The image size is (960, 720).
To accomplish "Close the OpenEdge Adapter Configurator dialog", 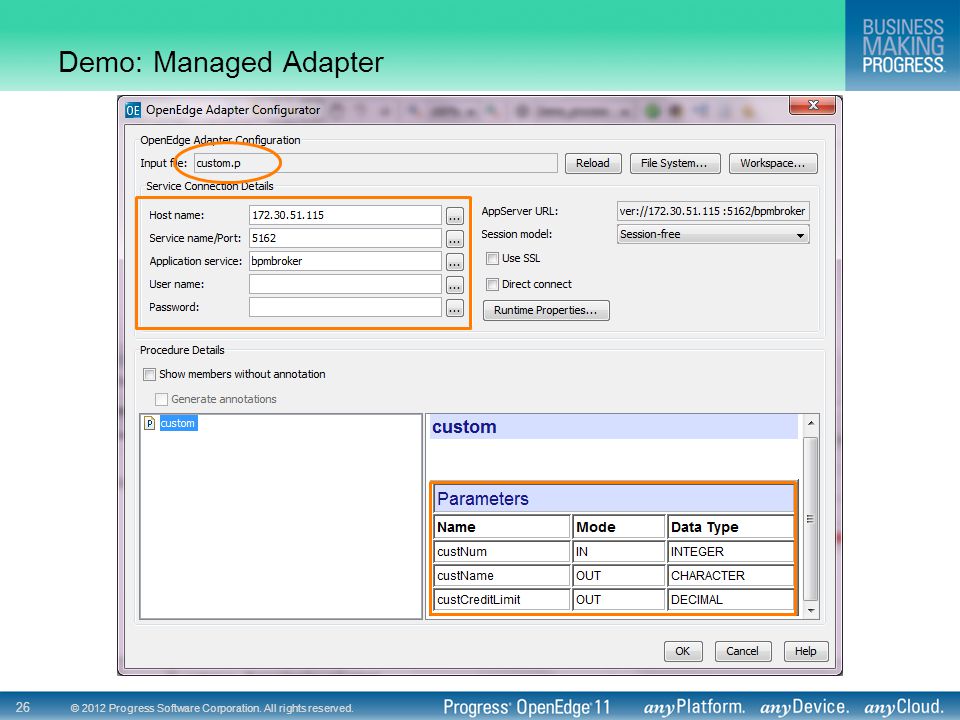I will (x=812, y=105).
